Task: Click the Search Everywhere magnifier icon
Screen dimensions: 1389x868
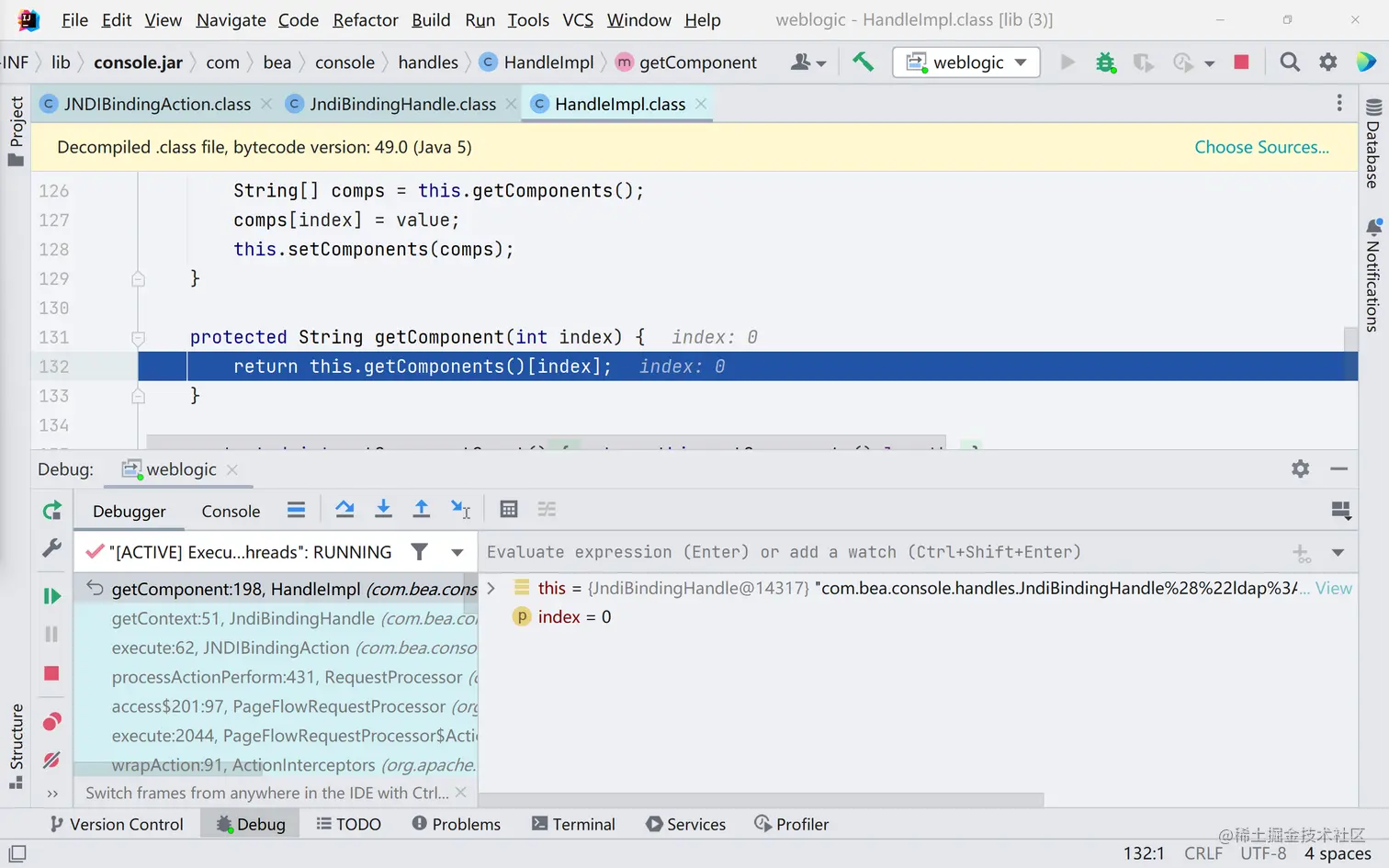Action: pyautogui.click(x=1290, y=62)
